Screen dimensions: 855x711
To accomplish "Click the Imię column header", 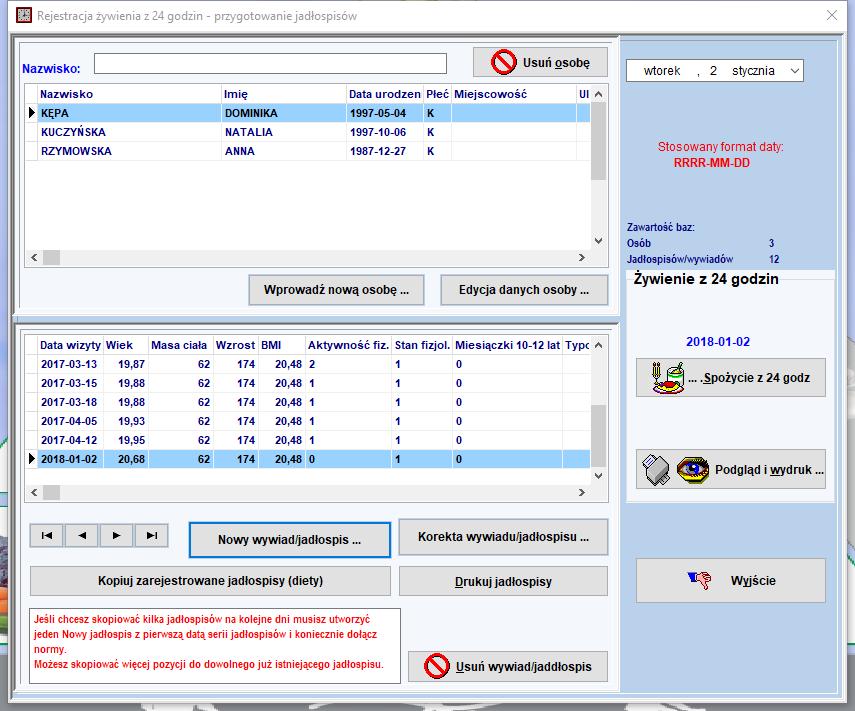I will pos(284,94).
